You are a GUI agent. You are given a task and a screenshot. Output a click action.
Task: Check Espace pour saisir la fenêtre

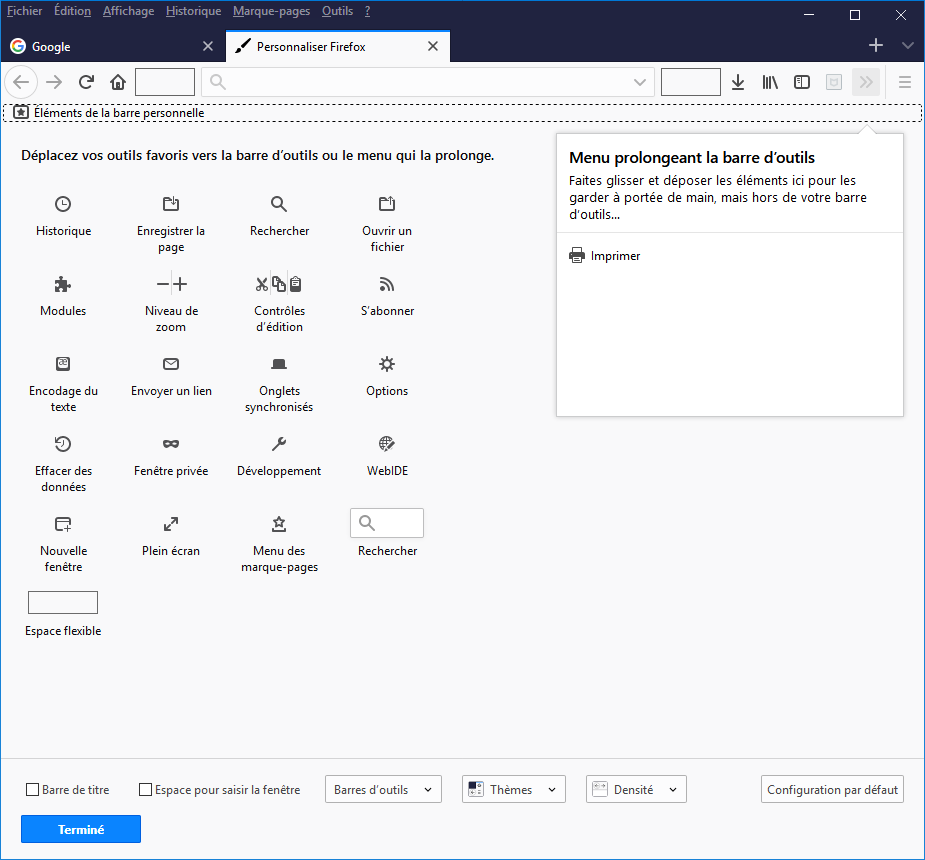coord(145,789)
